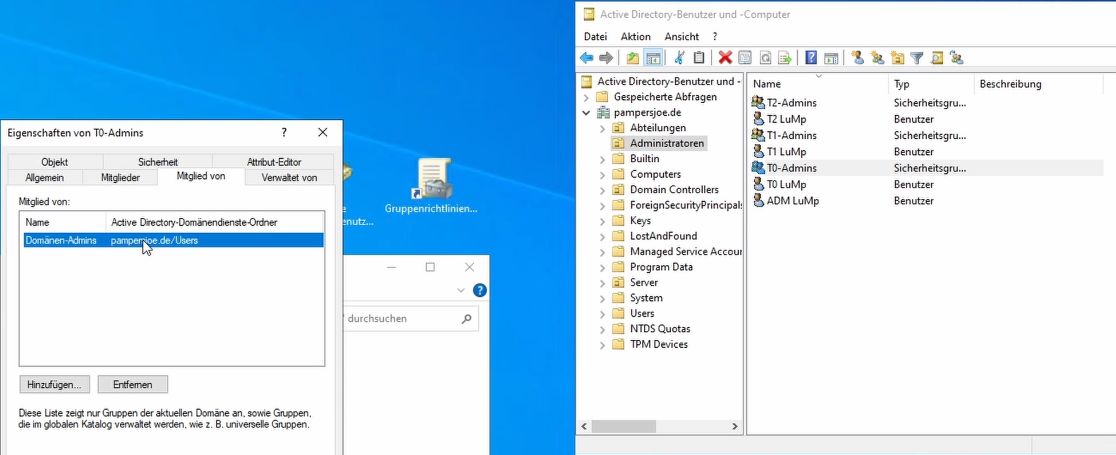
Task: Open the Sicherheit tab
Action: coord(158,162)
